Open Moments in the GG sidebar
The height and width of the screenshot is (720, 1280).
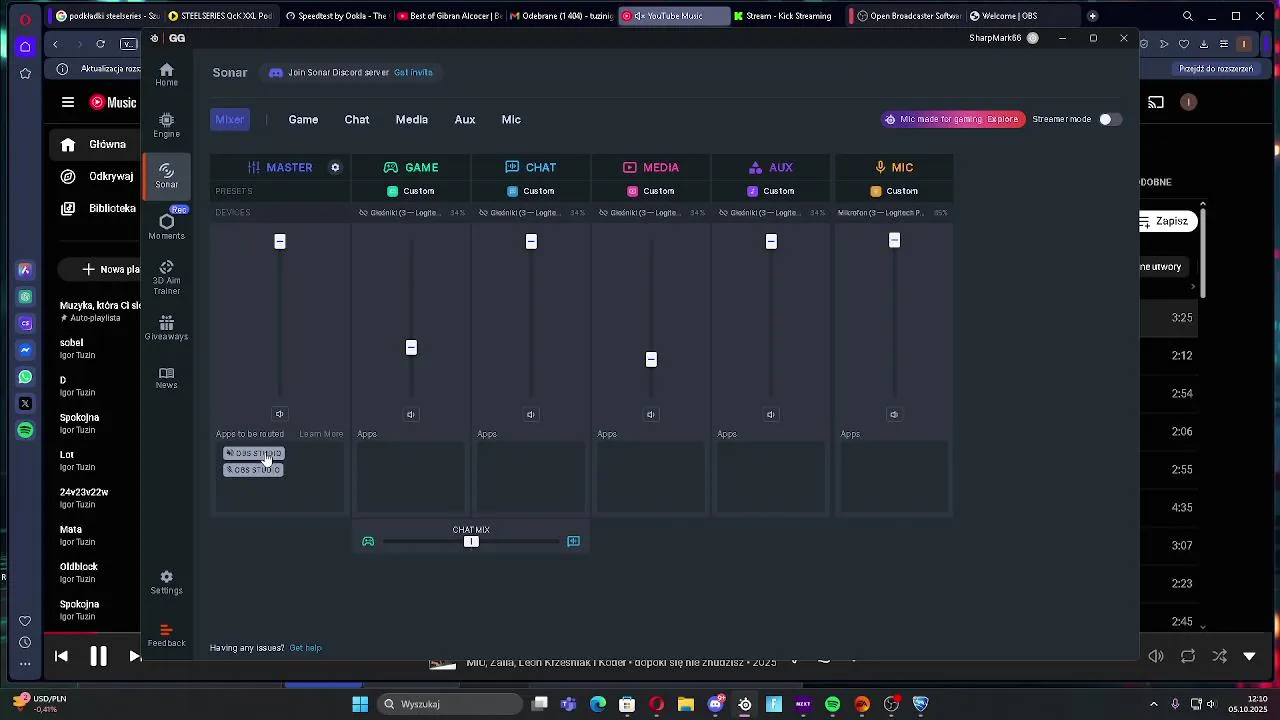[166, 227]
